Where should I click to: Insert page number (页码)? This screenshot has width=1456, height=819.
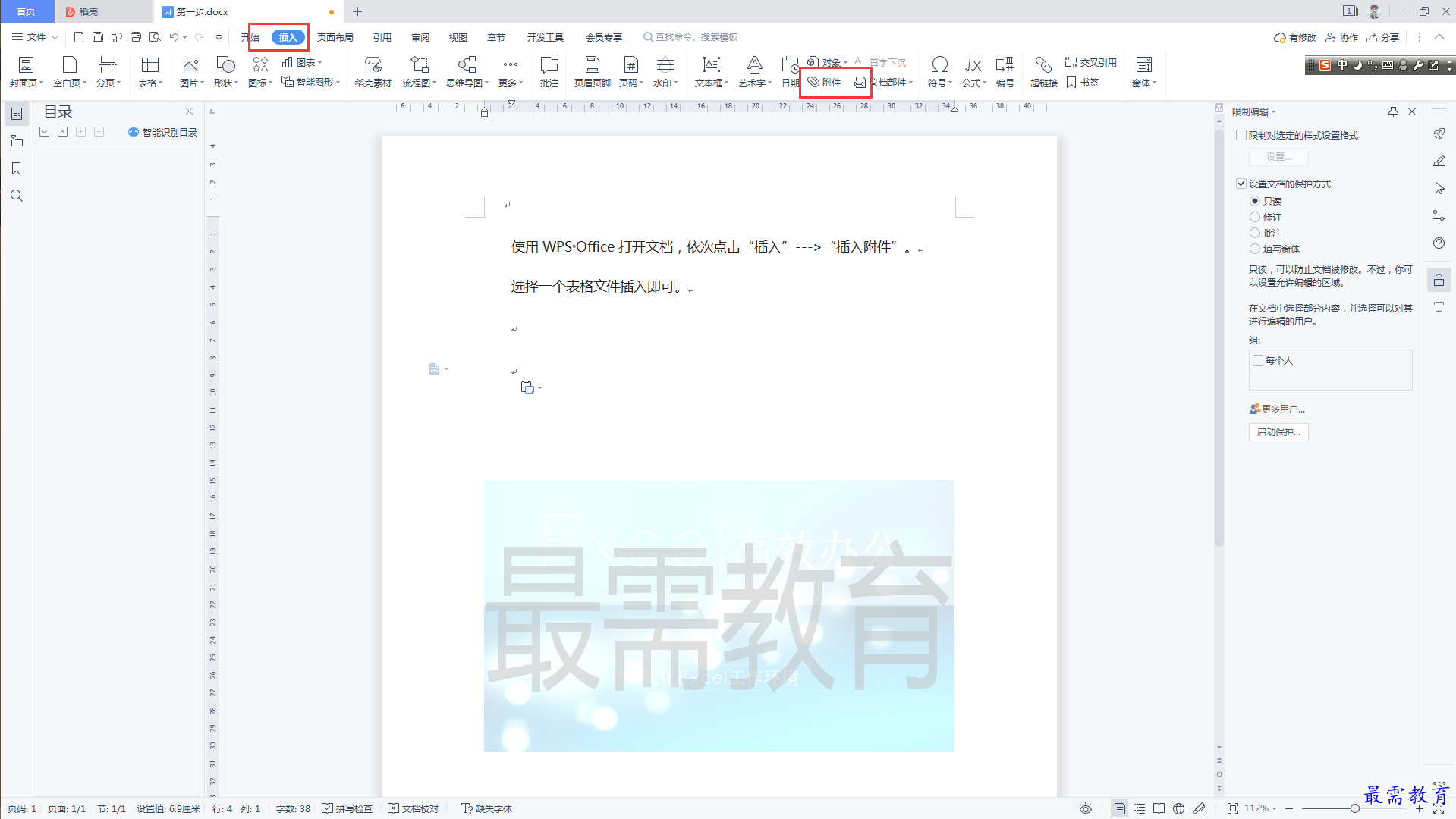tap(631, 72)
